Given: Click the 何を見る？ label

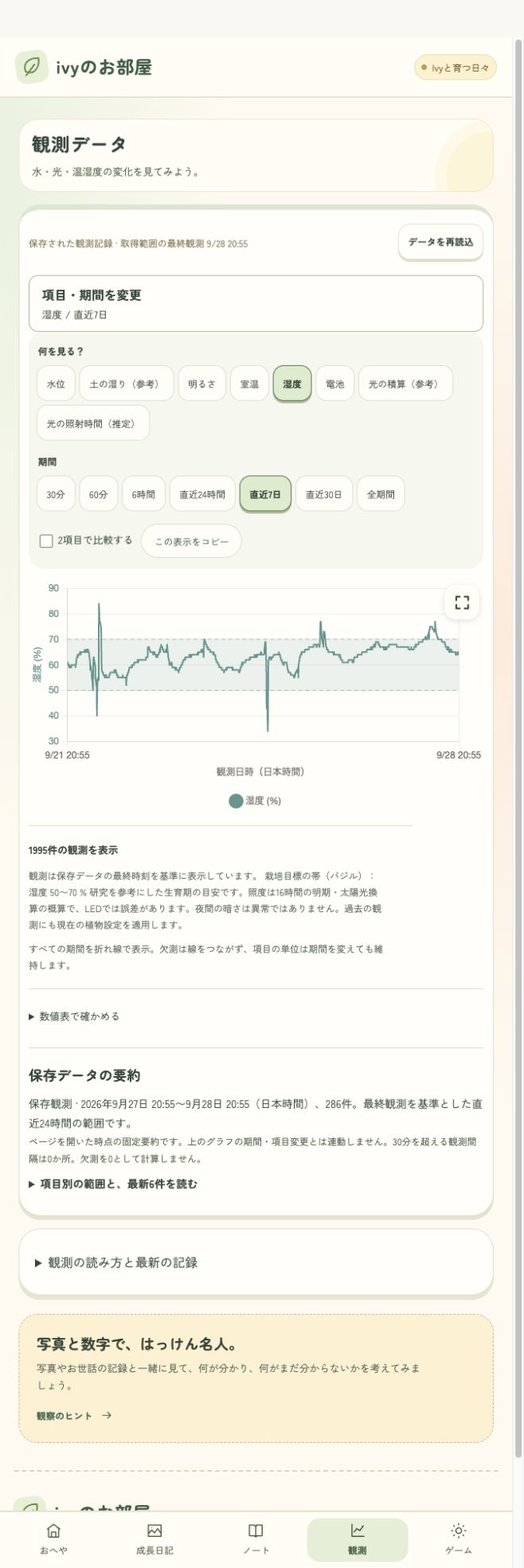Looking at the screenshot, I should 61,351.
